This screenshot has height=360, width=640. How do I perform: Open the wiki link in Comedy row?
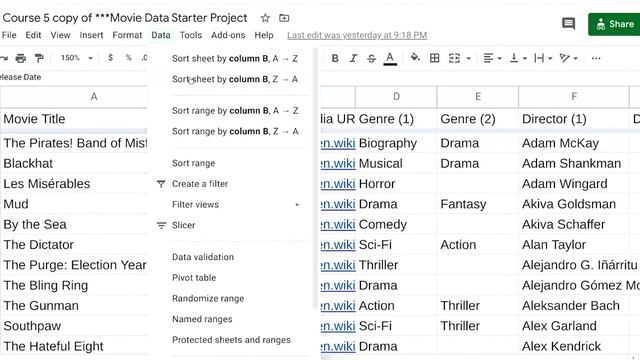click(338, 224)
